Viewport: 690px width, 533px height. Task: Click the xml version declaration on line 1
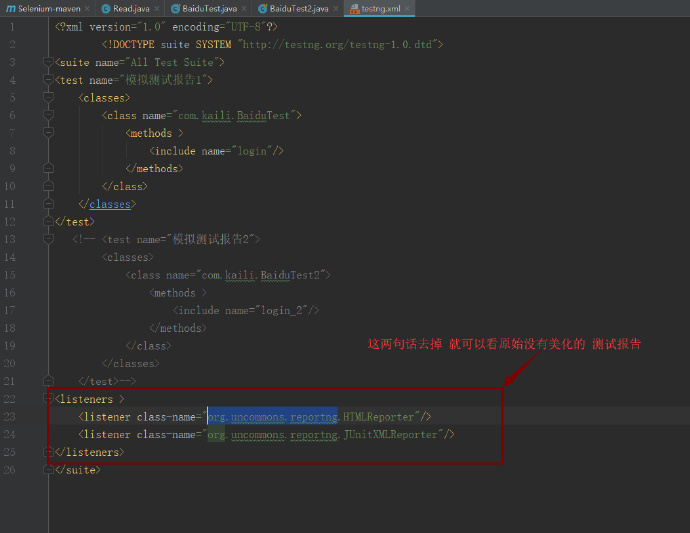coord(166,27)
